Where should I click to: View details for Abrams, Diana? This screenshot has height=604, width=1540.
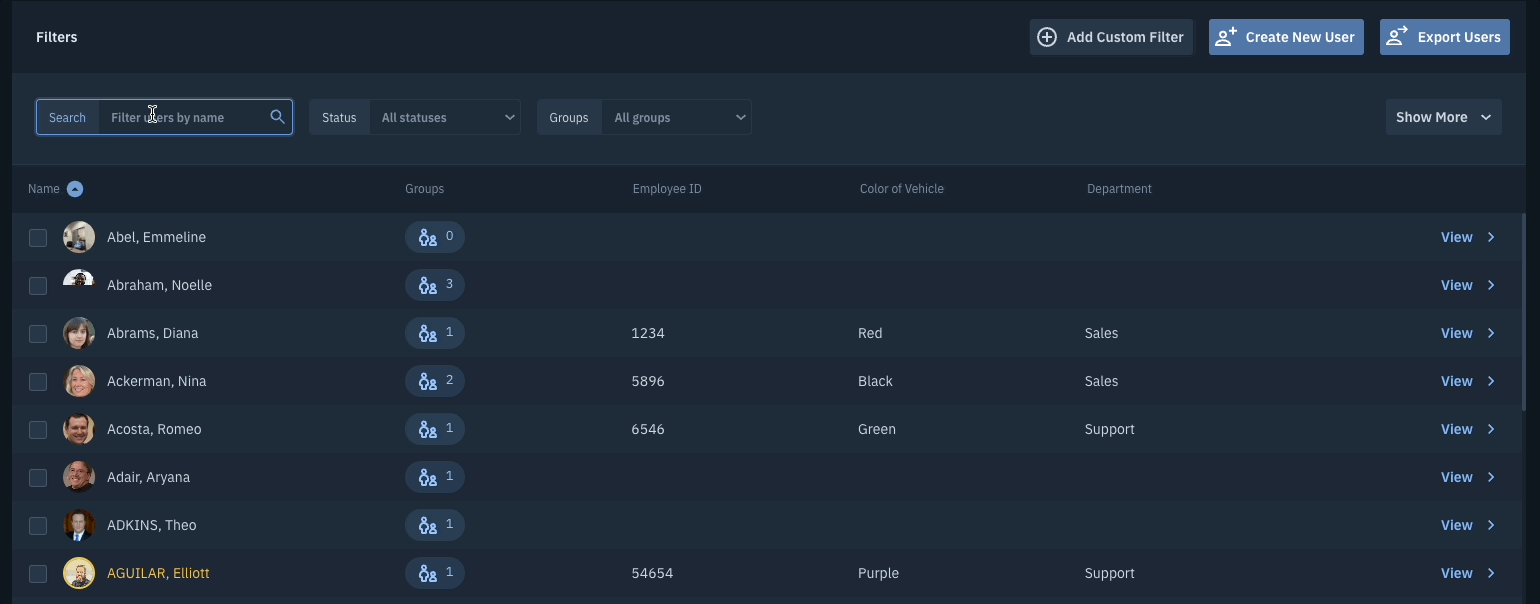tap(1468, 333)
